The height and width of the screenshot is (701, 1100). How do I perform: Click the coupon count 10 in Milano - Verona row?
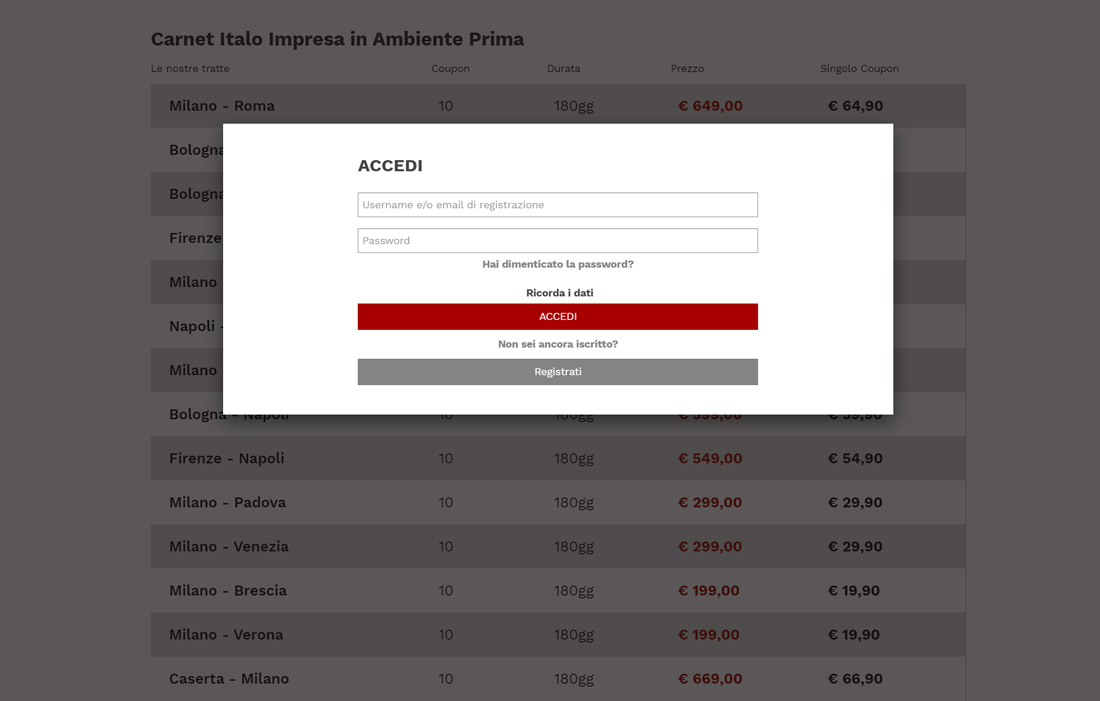[x=445, y=635]
